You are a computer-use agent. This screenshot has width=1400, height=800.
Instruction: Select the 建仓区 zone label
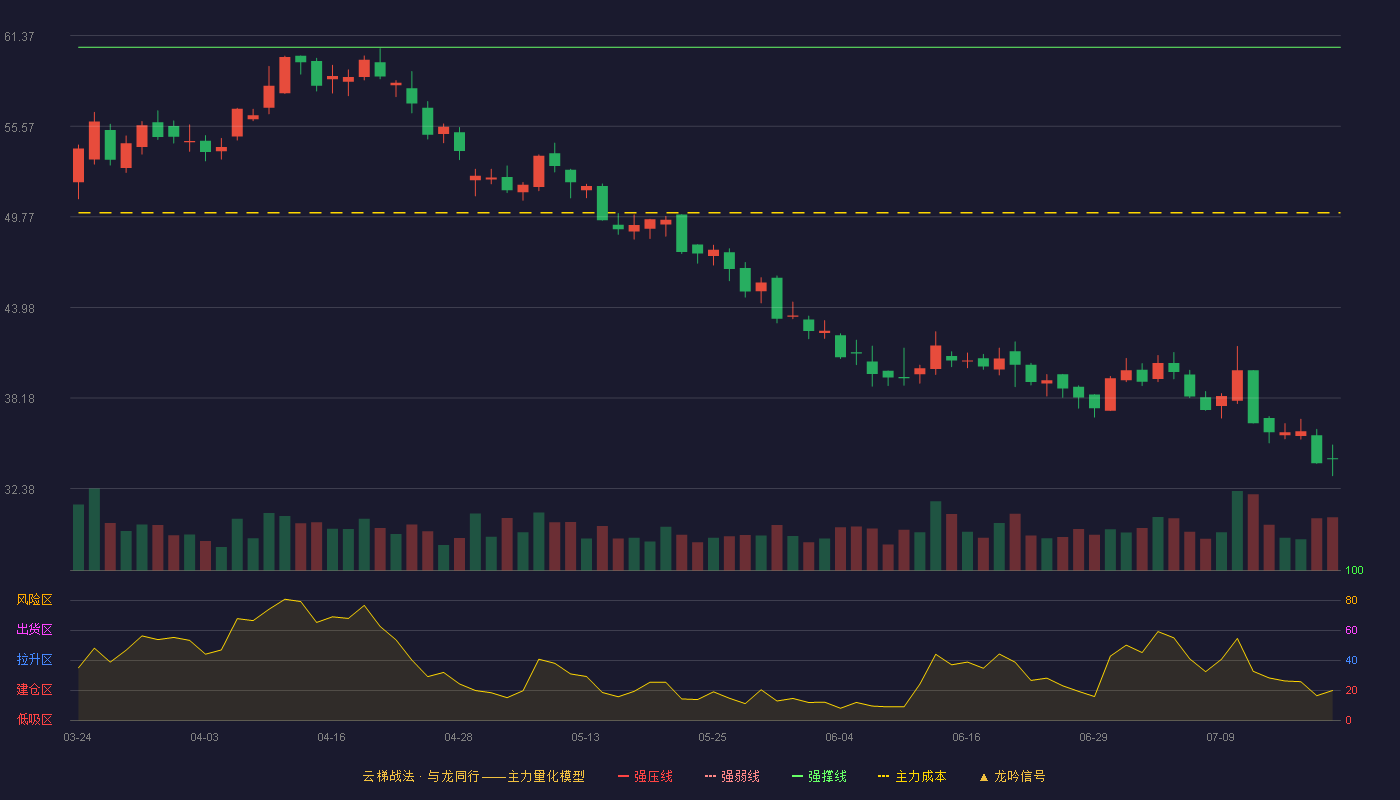click(34, 690)
